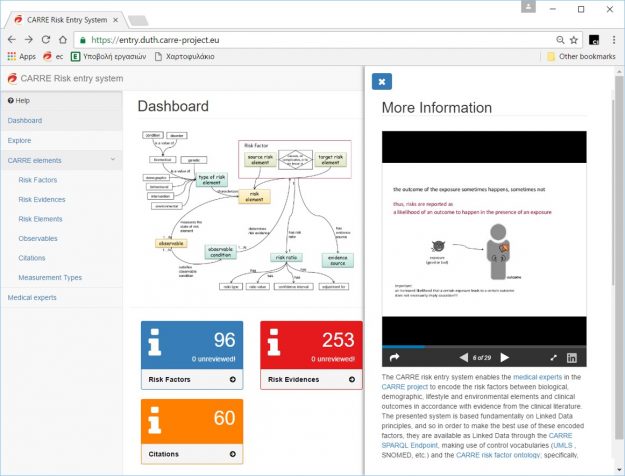Click the More Information panel inner scrollbar

pyautogui.click(x=613, y=191)
